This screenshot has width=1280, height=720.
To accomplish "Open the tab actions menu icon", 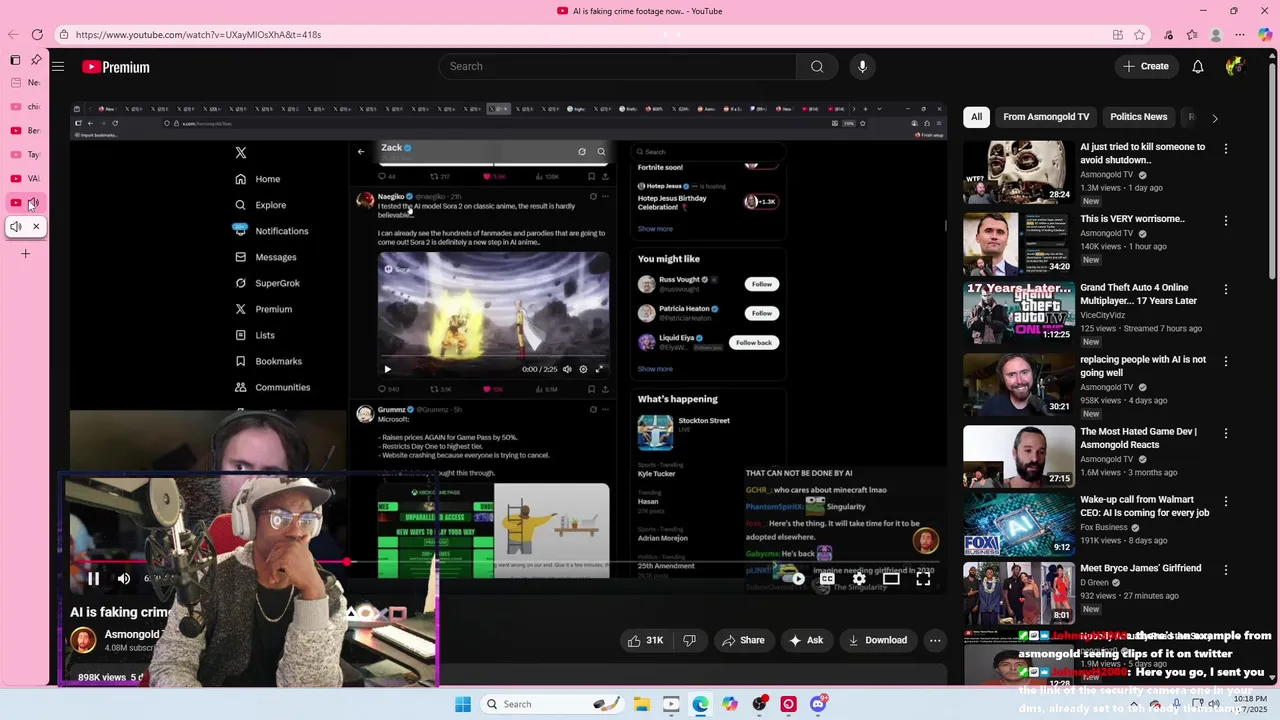I will 15,60.
